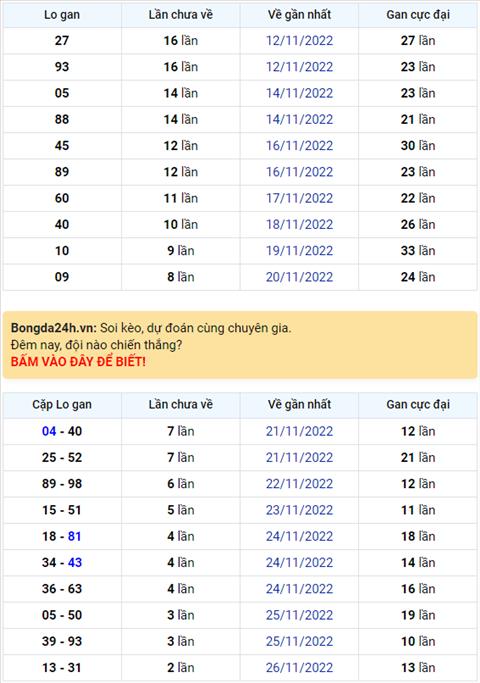Click Về gần nhất header in second table
Viewport: 480px width, 683px height.
coord(299,405)
